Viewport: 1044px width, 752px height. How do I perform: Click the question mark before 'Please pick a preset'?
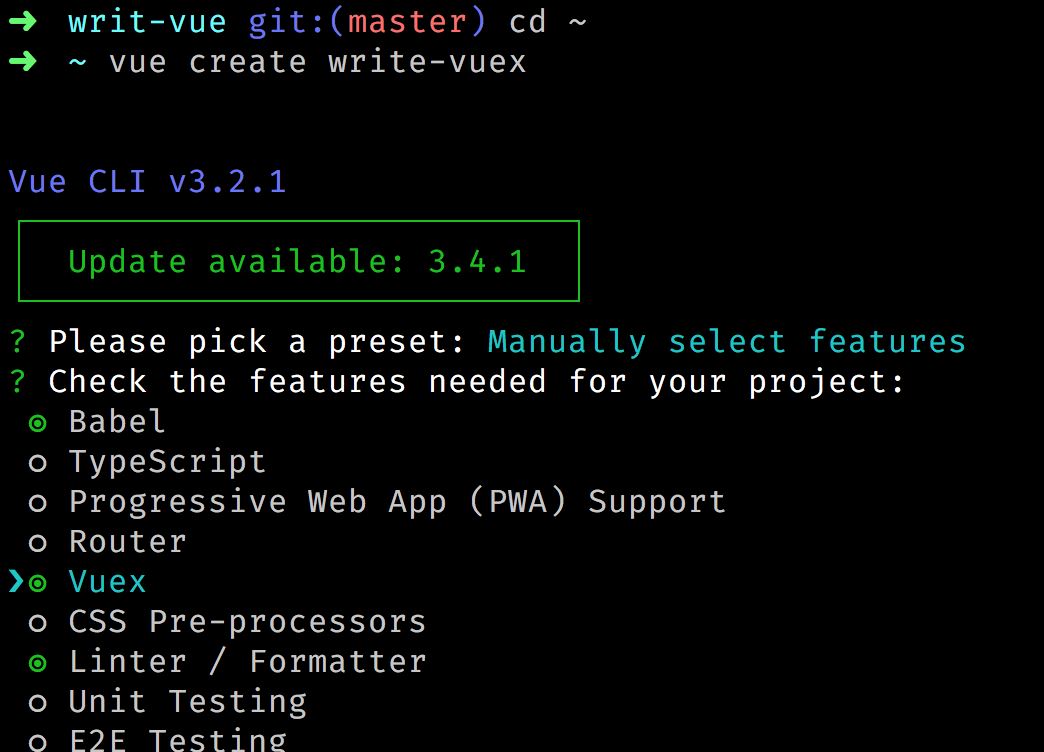coord(18,342)
